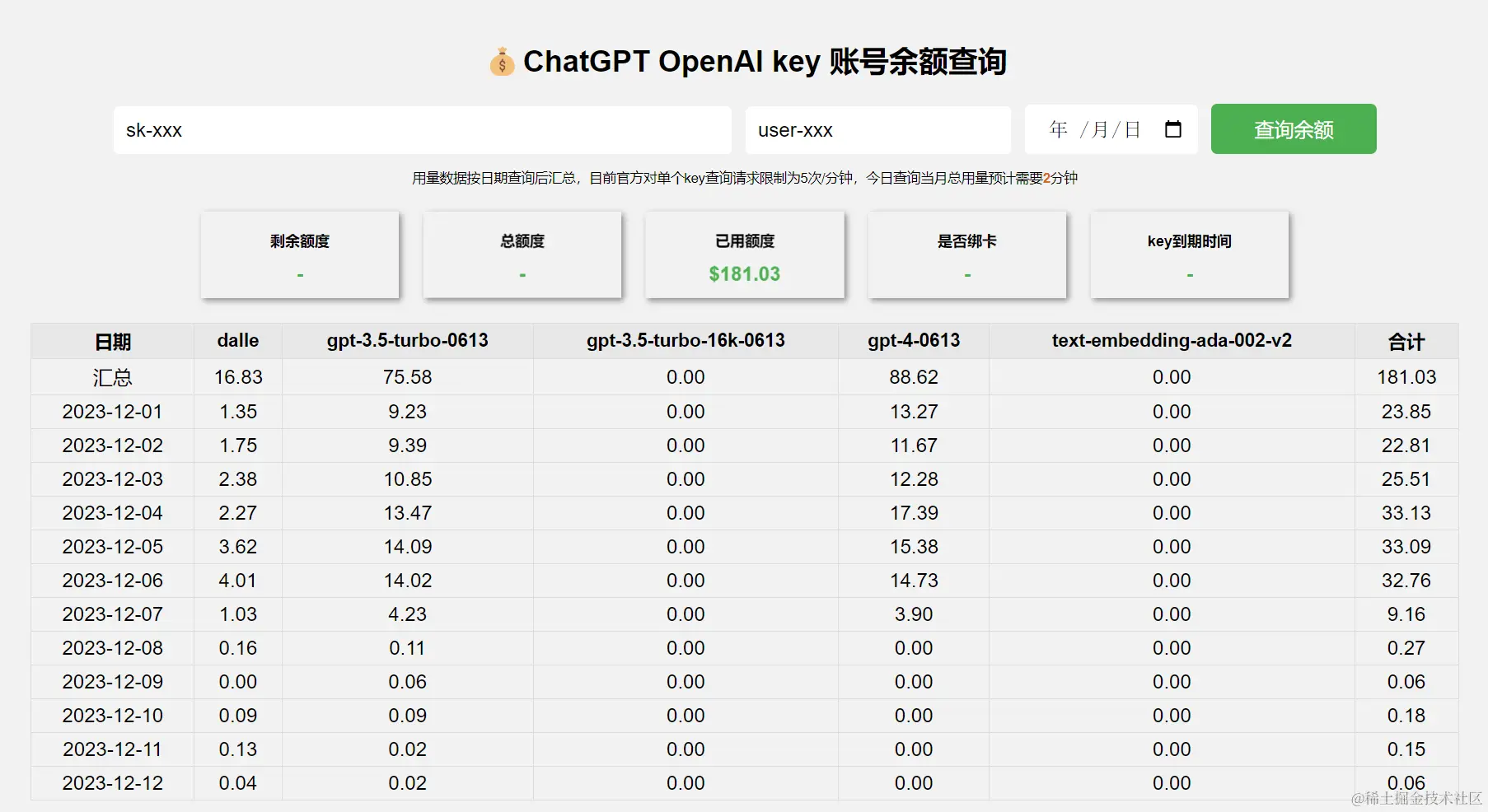Click the green 查询余额 button

(x=1294, y=129)
